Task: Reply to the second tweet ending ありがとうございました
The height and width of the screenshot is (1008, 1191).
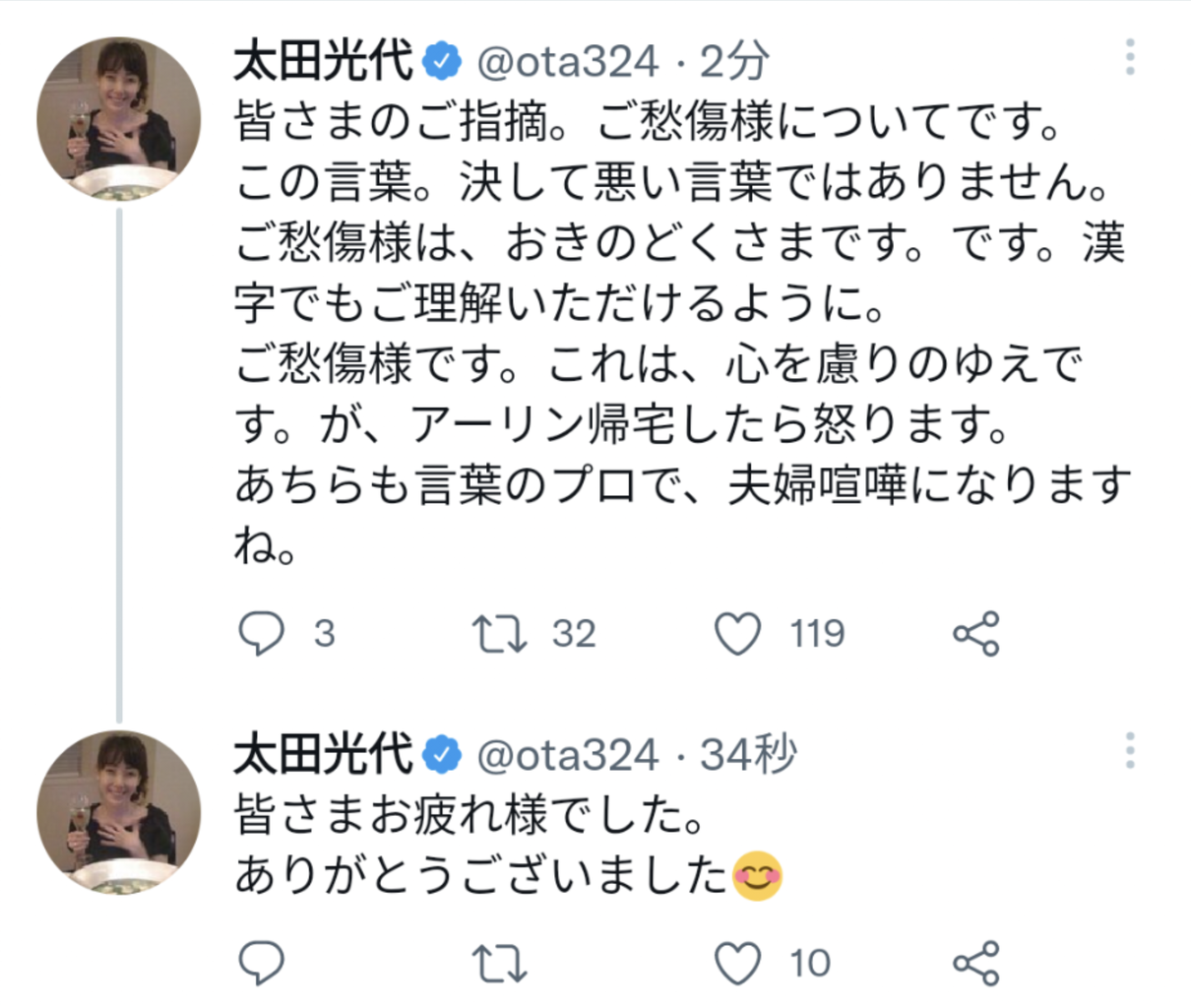Action: [262, 963]
